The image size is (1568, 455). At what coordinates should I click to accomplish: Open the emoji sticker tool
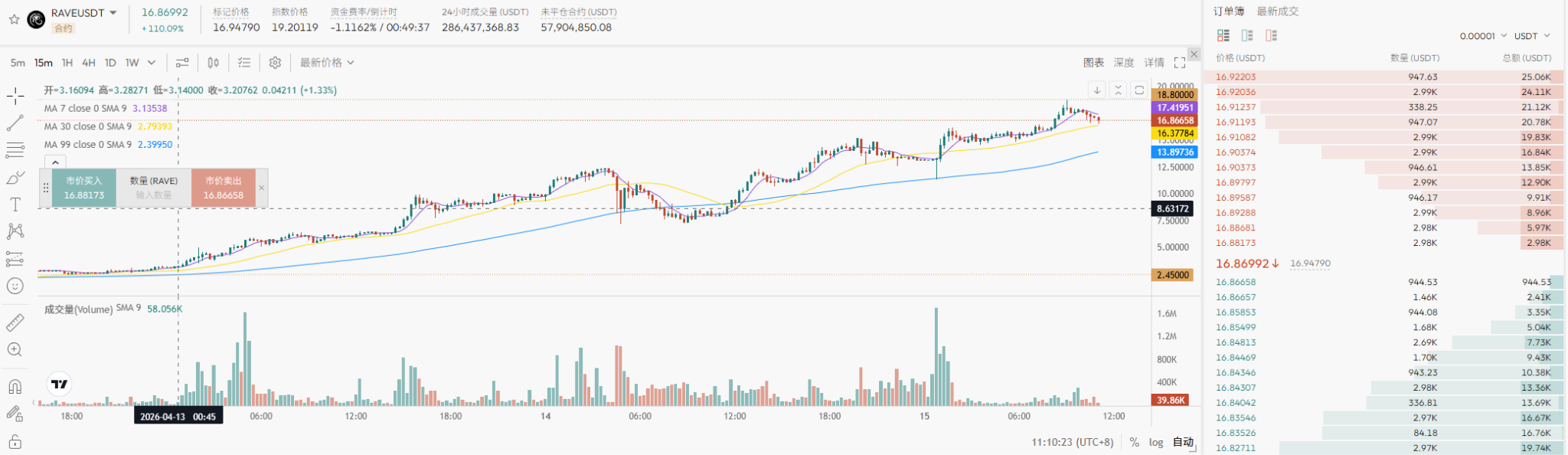tap(15, 286)
